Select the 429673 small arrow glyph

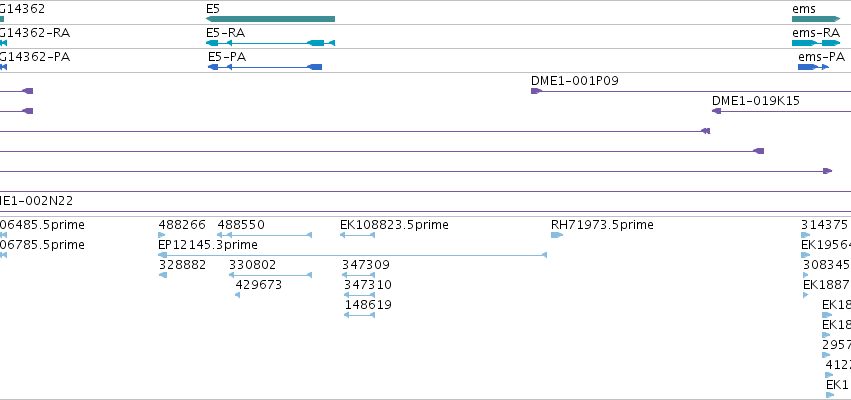238,295
